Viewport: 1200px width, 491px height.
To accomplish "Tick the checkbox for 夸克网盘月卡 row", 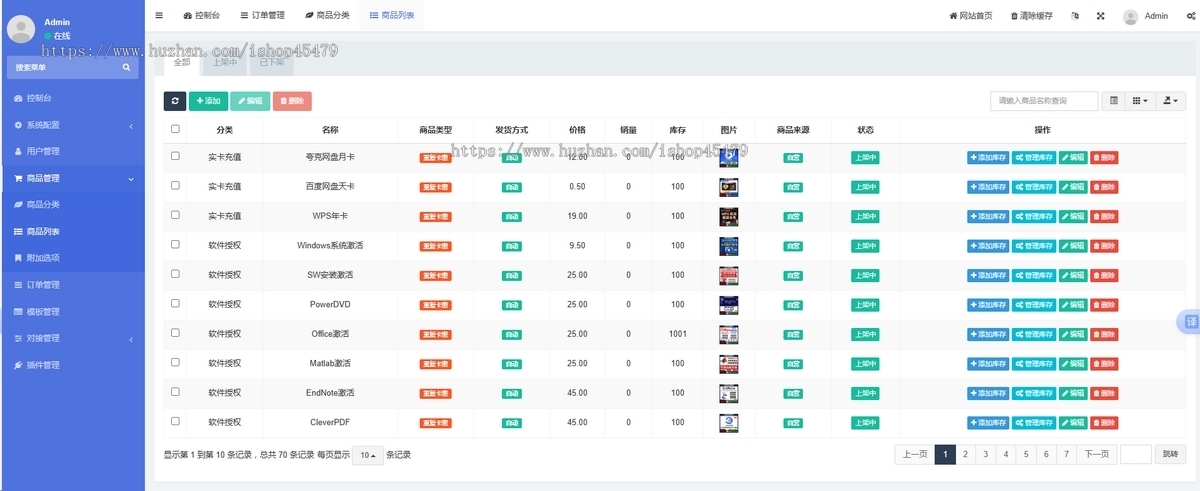I will [176, 156].
